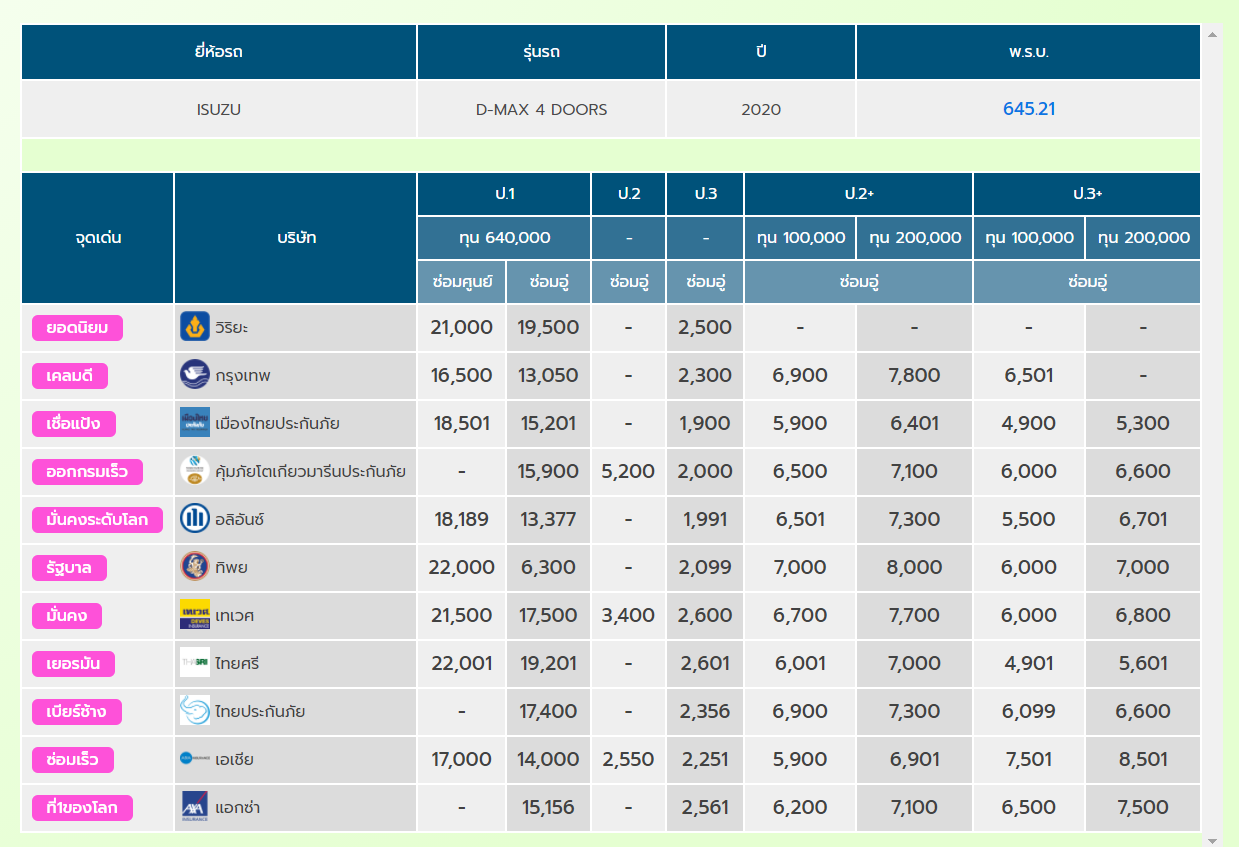
Task: Click the Thaisri insurance logo
Action: pos(195,663)
